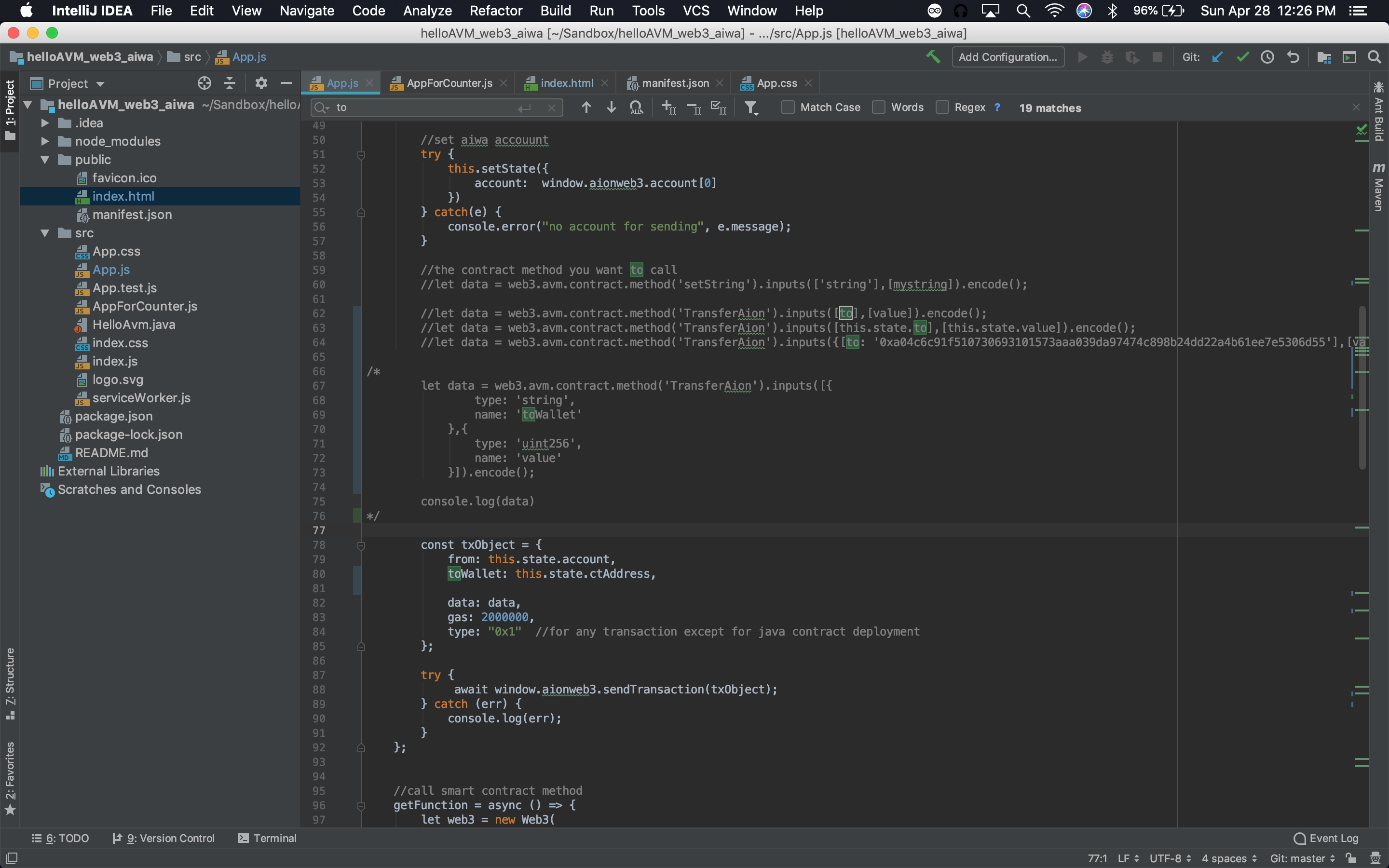Open Project panel settings gear

point(261,83)
